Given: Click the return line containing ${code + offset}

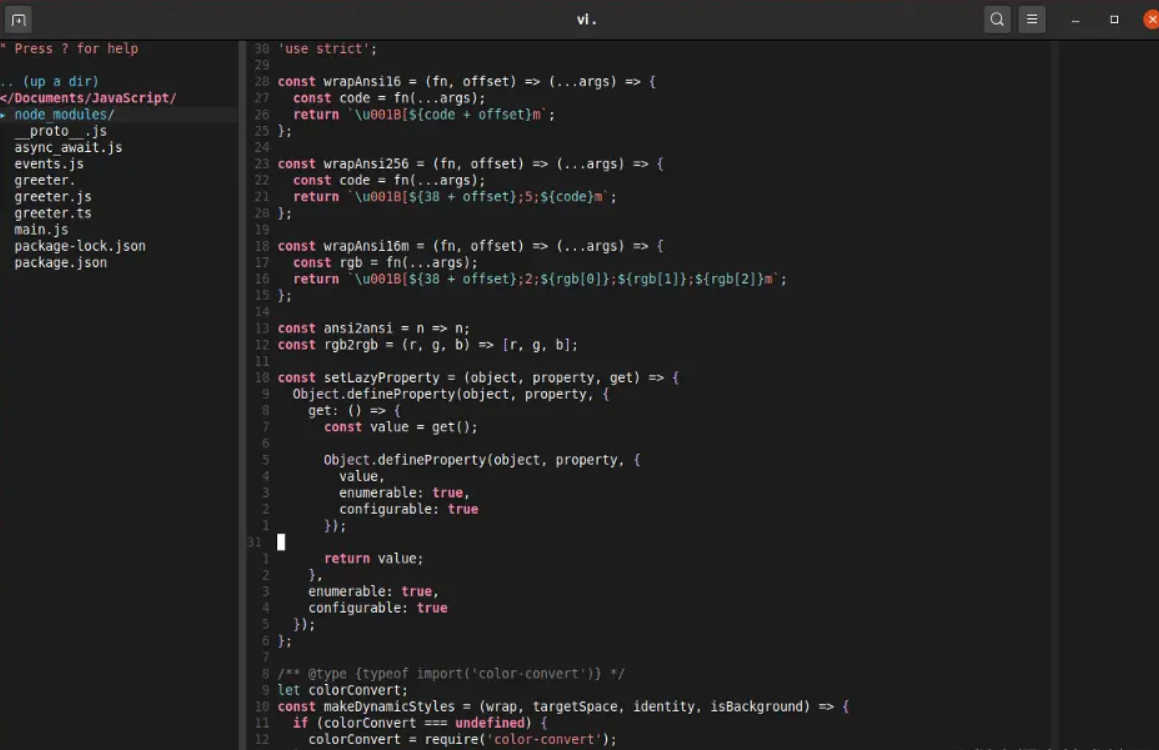Looking at the screenshot, I should click(424, 115).
